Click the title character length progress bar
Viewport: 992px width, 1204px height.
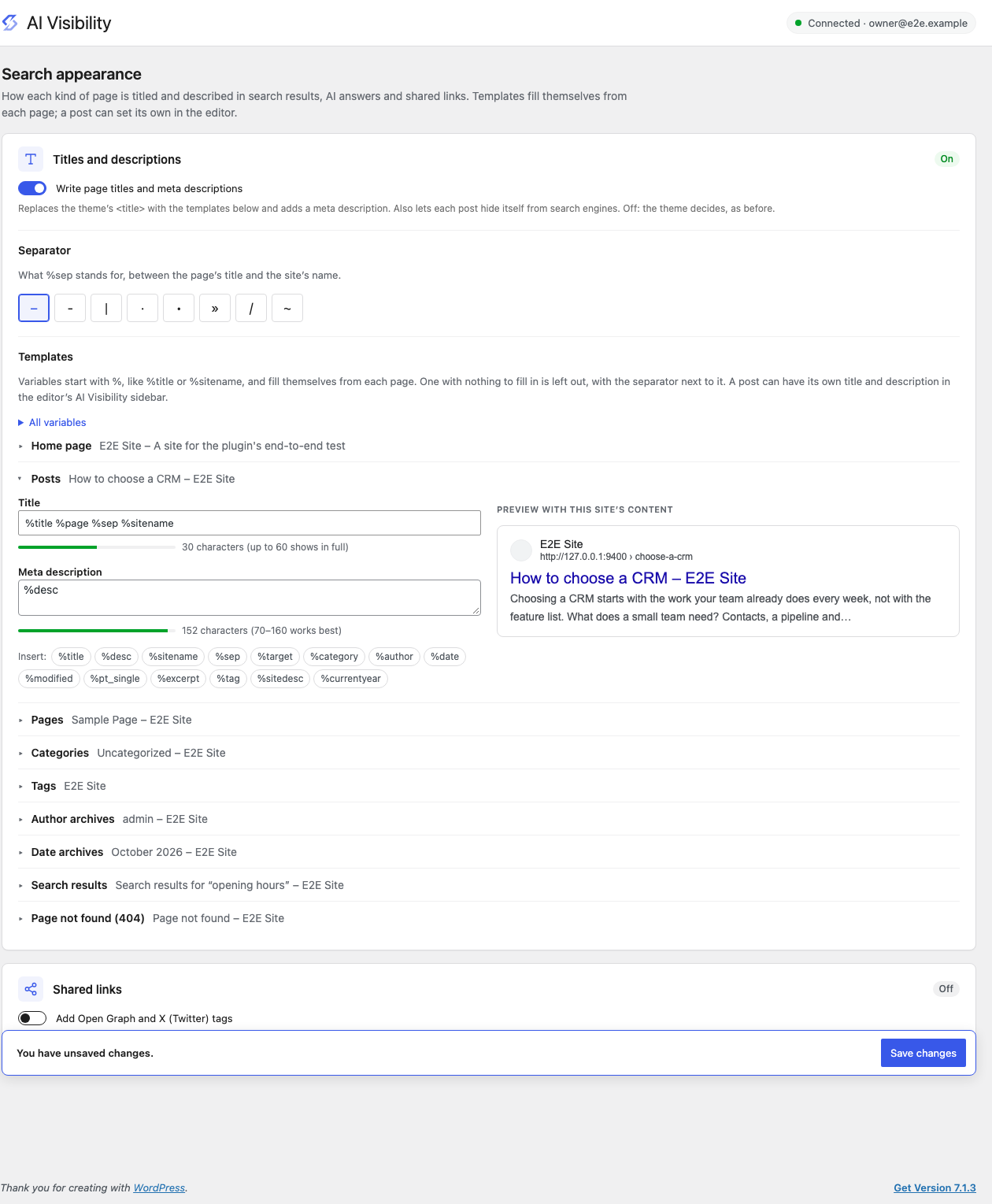coord(97,547)
